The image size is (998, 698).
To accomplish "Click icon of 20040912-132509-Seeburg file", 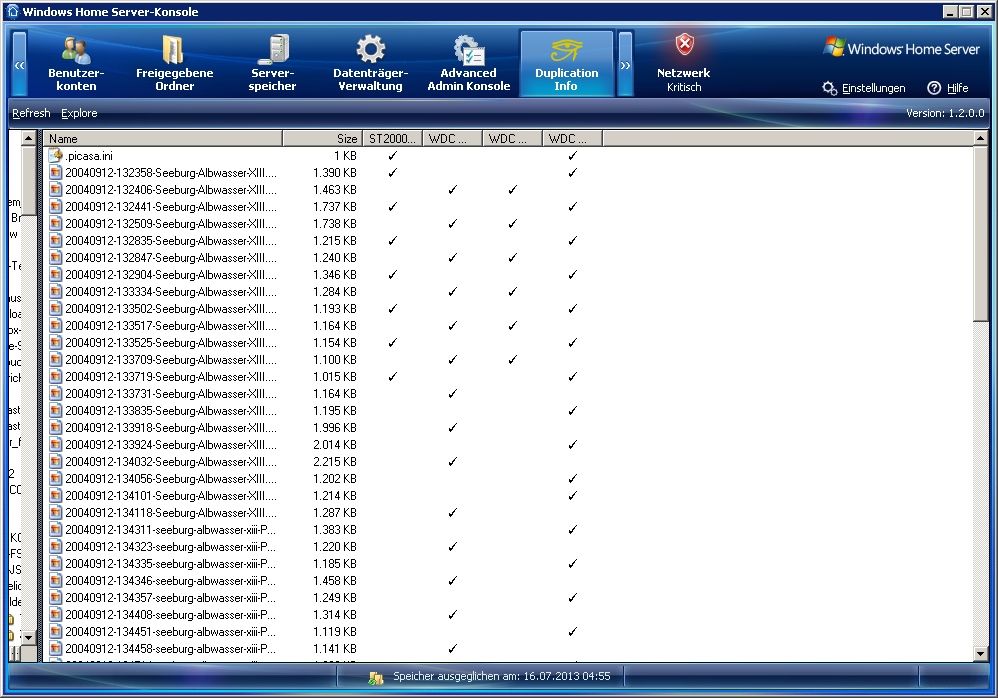I will [55, 223].
